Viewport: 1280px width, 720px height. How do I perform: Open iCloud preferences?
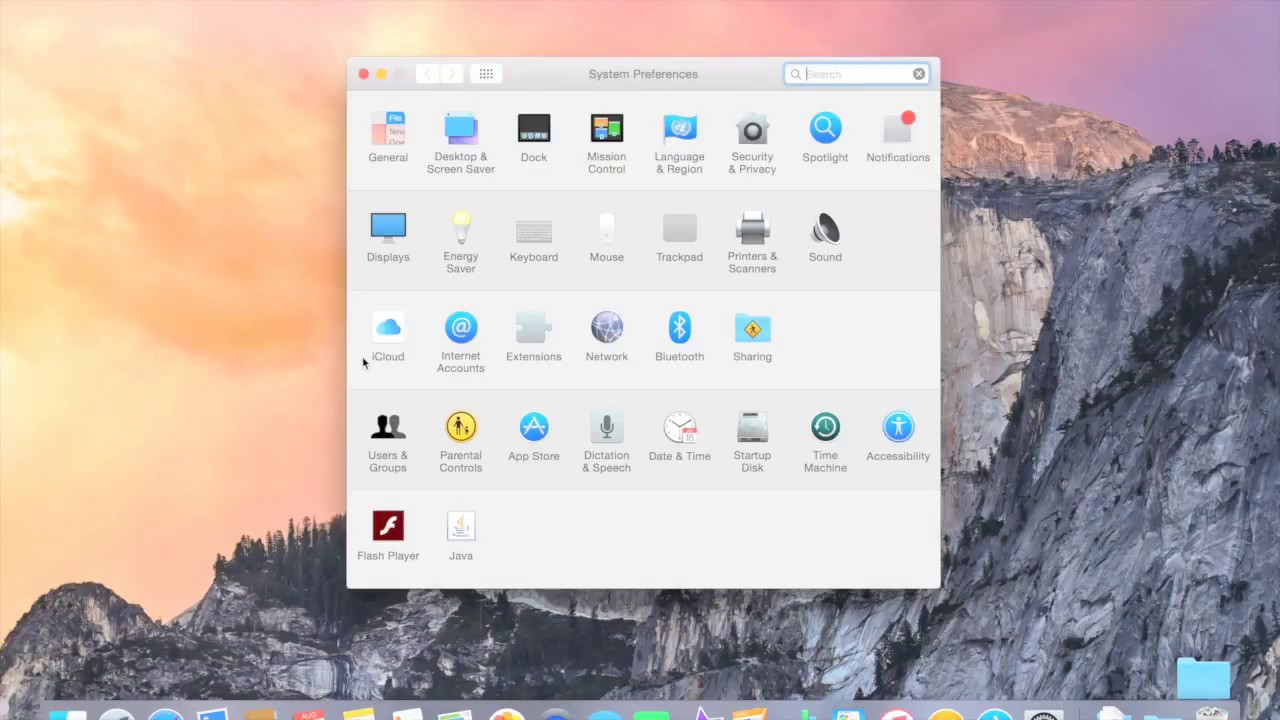(x=388, y=337)
